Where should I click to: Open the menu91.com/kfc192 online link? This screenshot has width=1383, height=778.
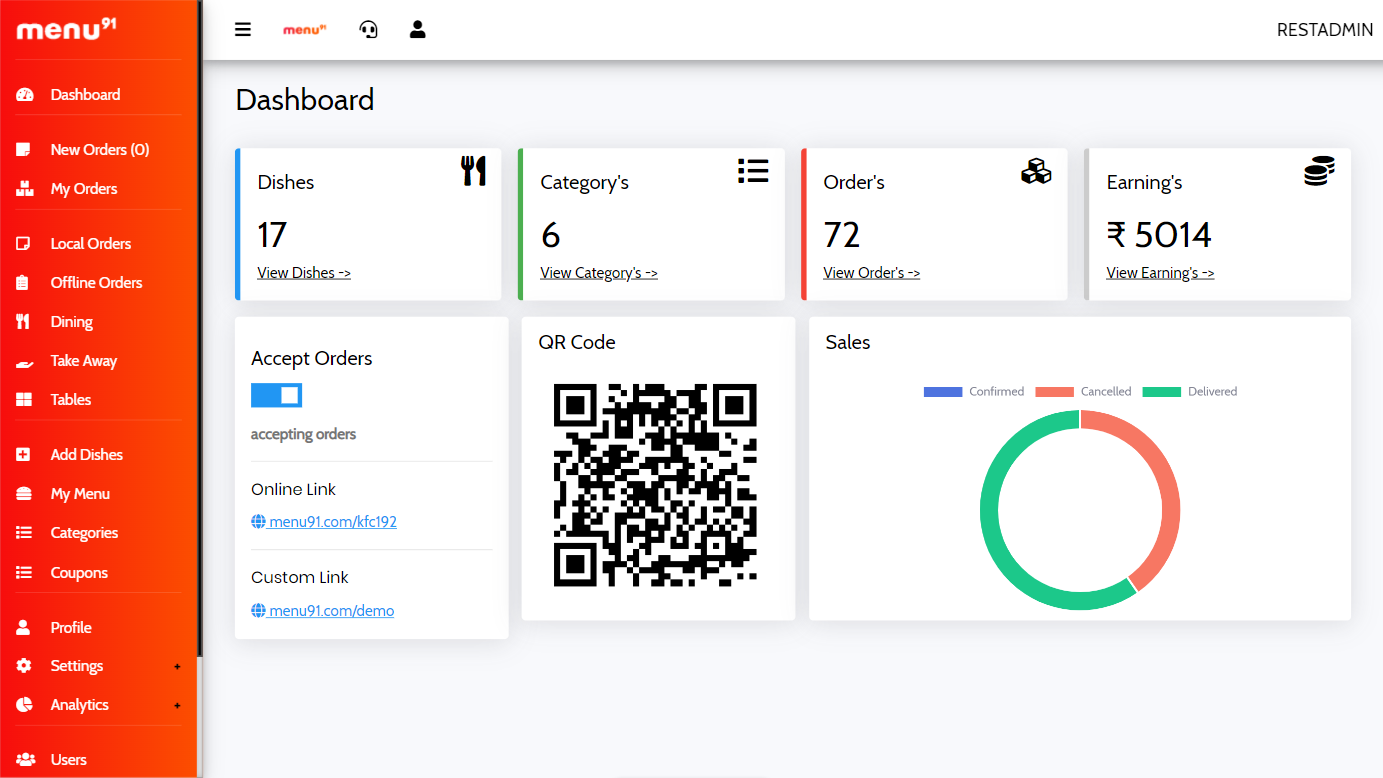(x=333, y=522)
